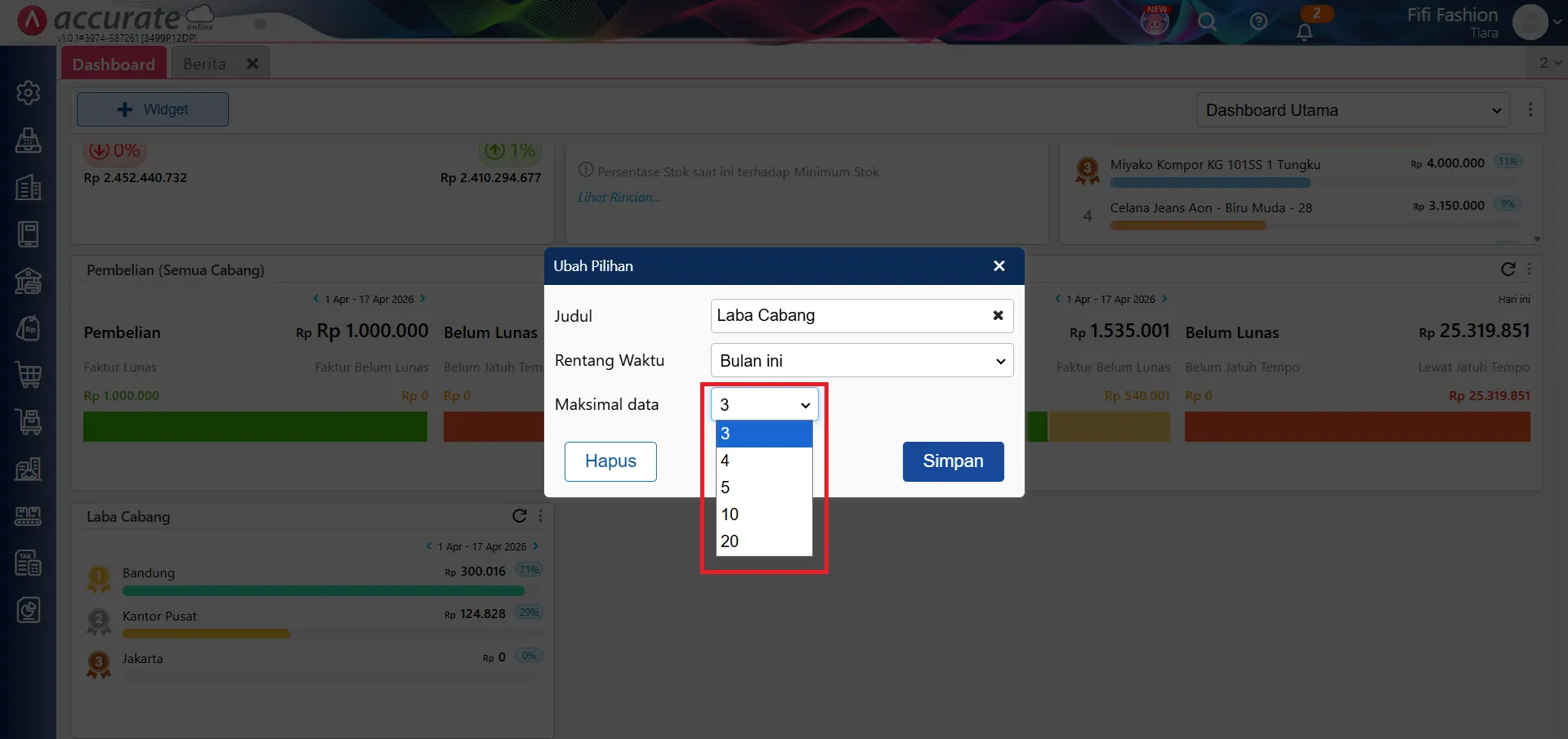This screenshot has width=1568, height=739.
Task: Open the reports chart sidebar icon
Action: (x=29, y=610)
